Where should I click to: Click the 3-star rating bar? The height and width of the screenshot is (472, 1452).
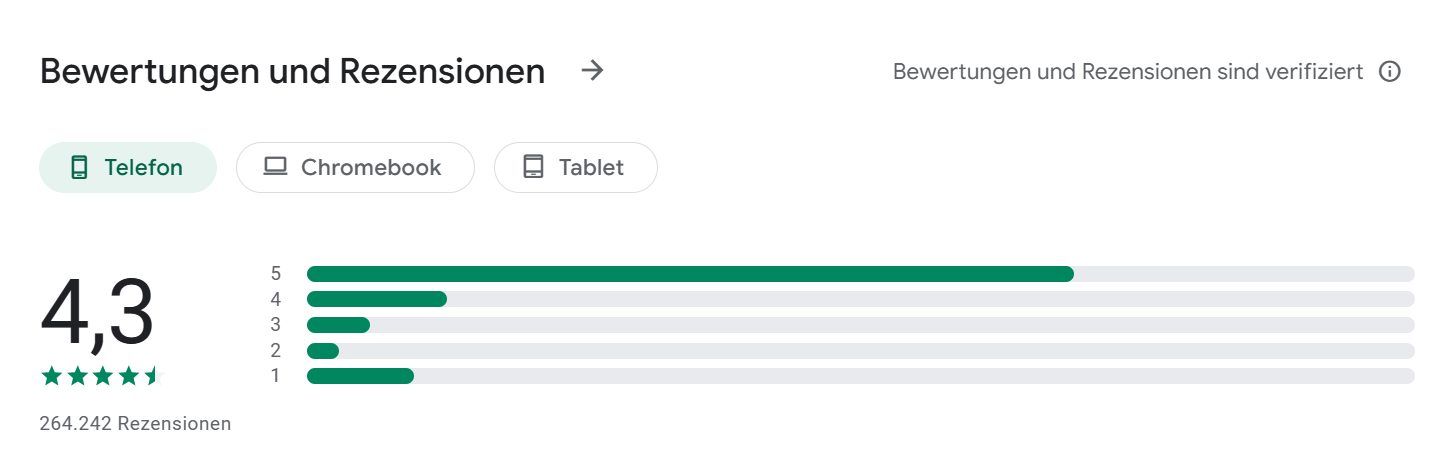[x=860, y=325]
